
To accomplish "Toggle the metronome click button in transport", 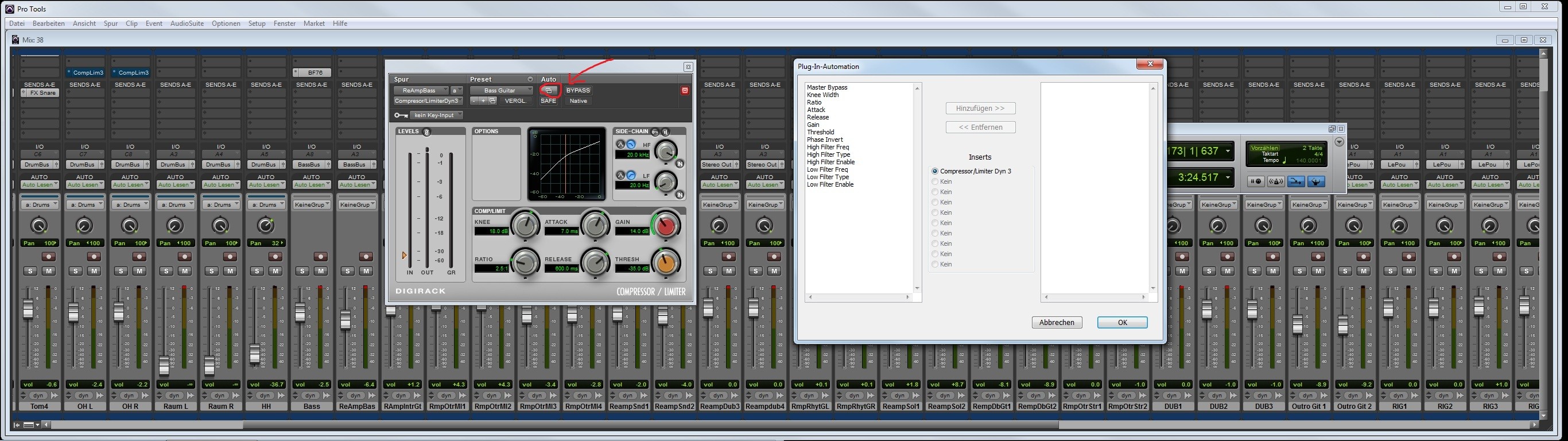I will coord(1276,181).
